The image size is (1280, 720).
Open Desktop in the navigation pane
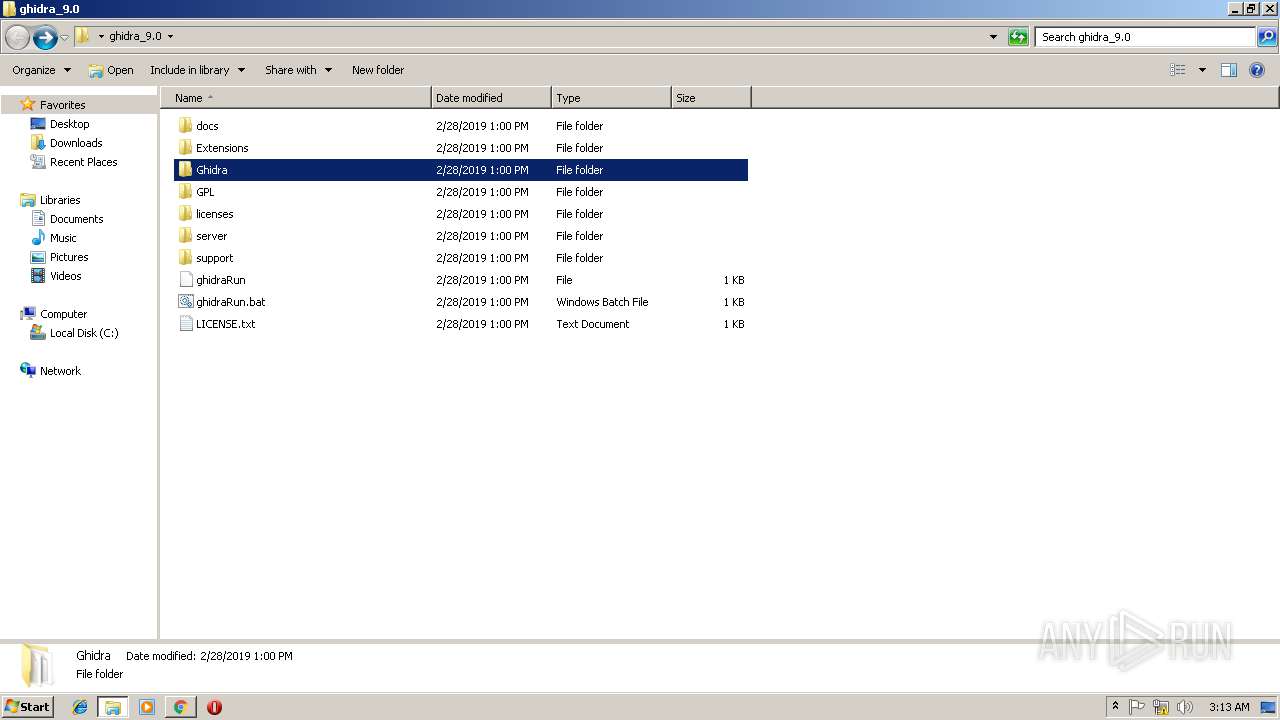(x=69, y=124)
